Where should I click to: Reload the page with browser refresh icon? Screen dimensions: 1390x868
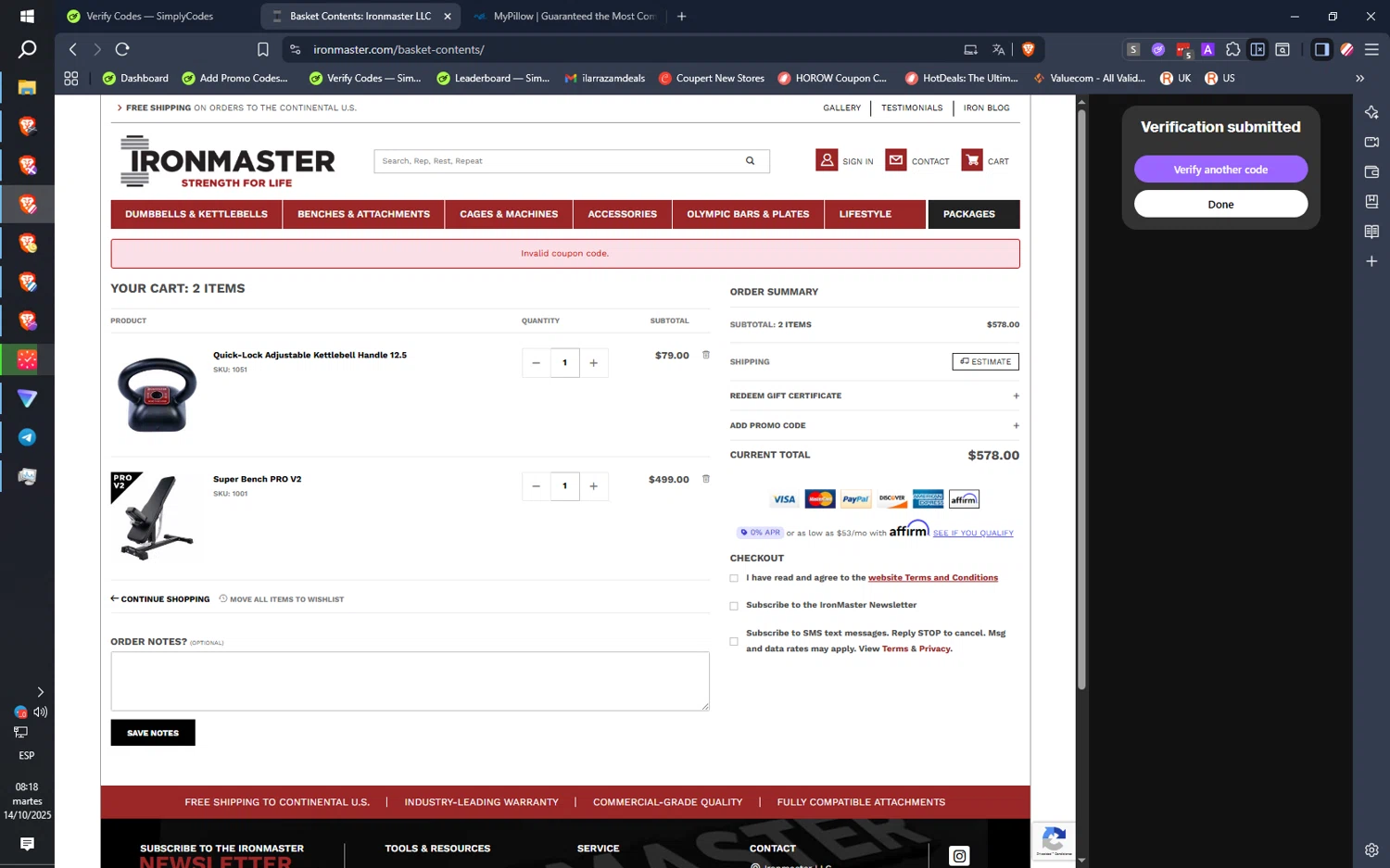(122, 49)
